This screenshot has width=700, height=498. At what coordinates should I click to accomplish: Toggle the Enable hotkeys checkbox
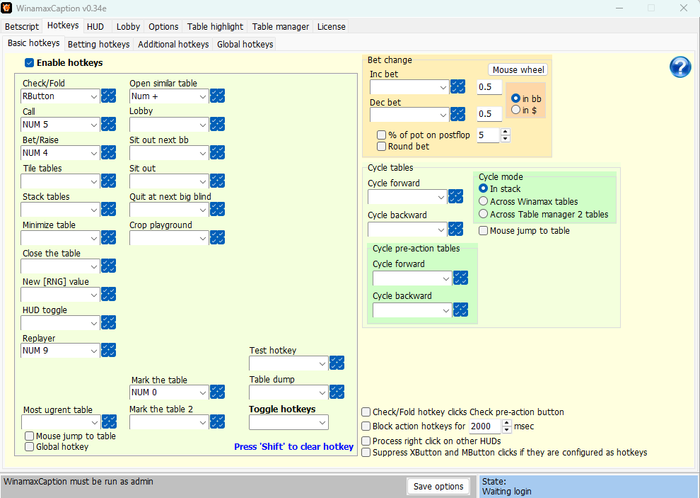[29, 63]
